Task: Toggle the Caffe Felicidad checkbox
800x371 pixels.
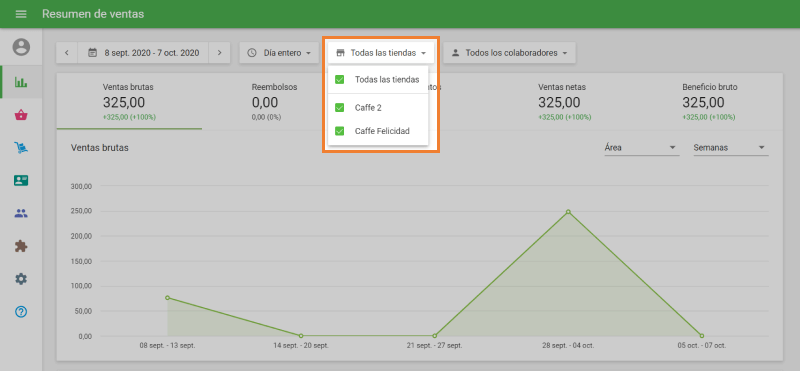Action: [x=339, y=131]
